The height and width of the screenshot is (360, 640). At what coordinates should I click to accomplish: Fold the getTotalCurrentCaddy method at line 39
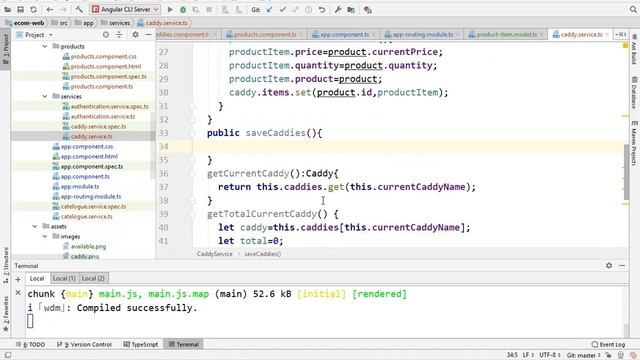click(x=192, y=214)
